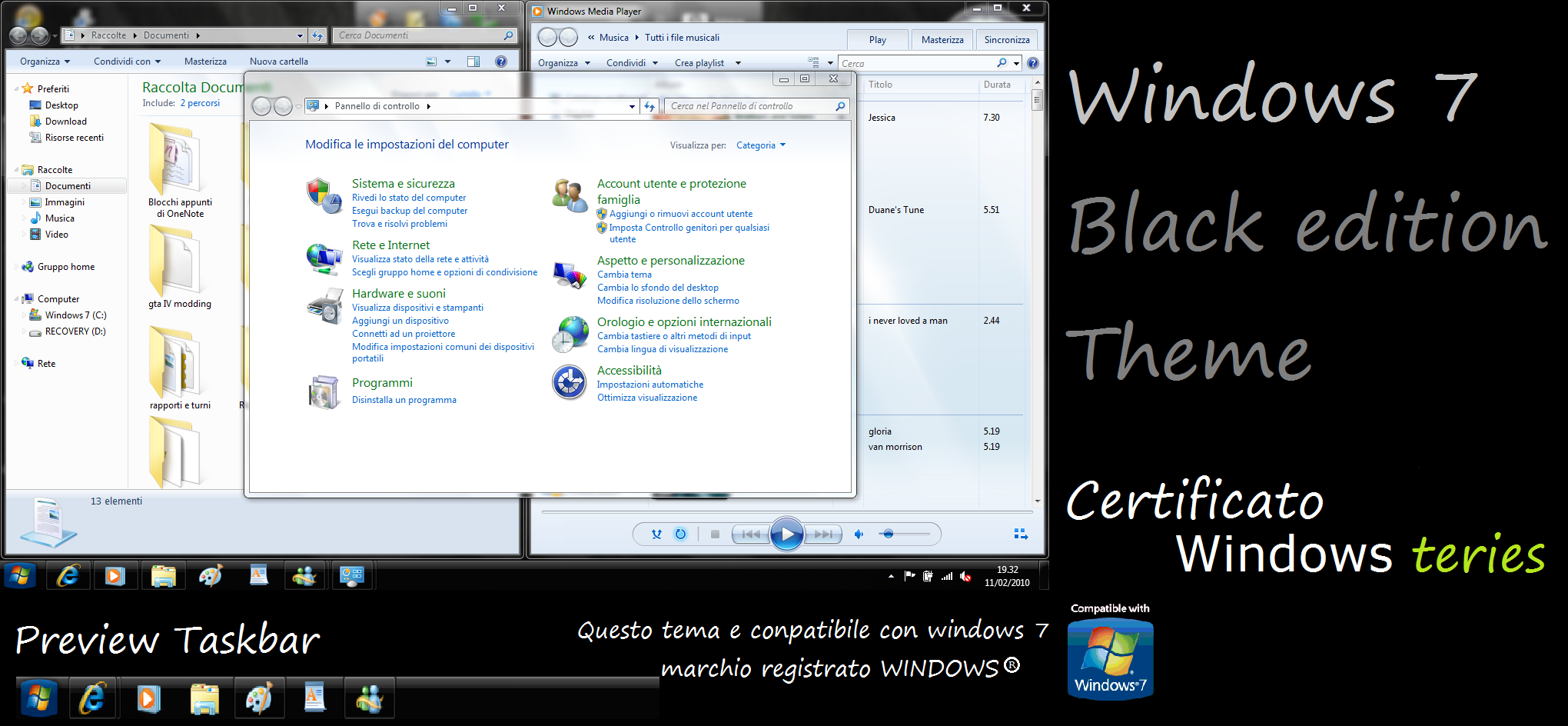
Task: Mute the audio in Windows Media Player
Action: (859, 534)
